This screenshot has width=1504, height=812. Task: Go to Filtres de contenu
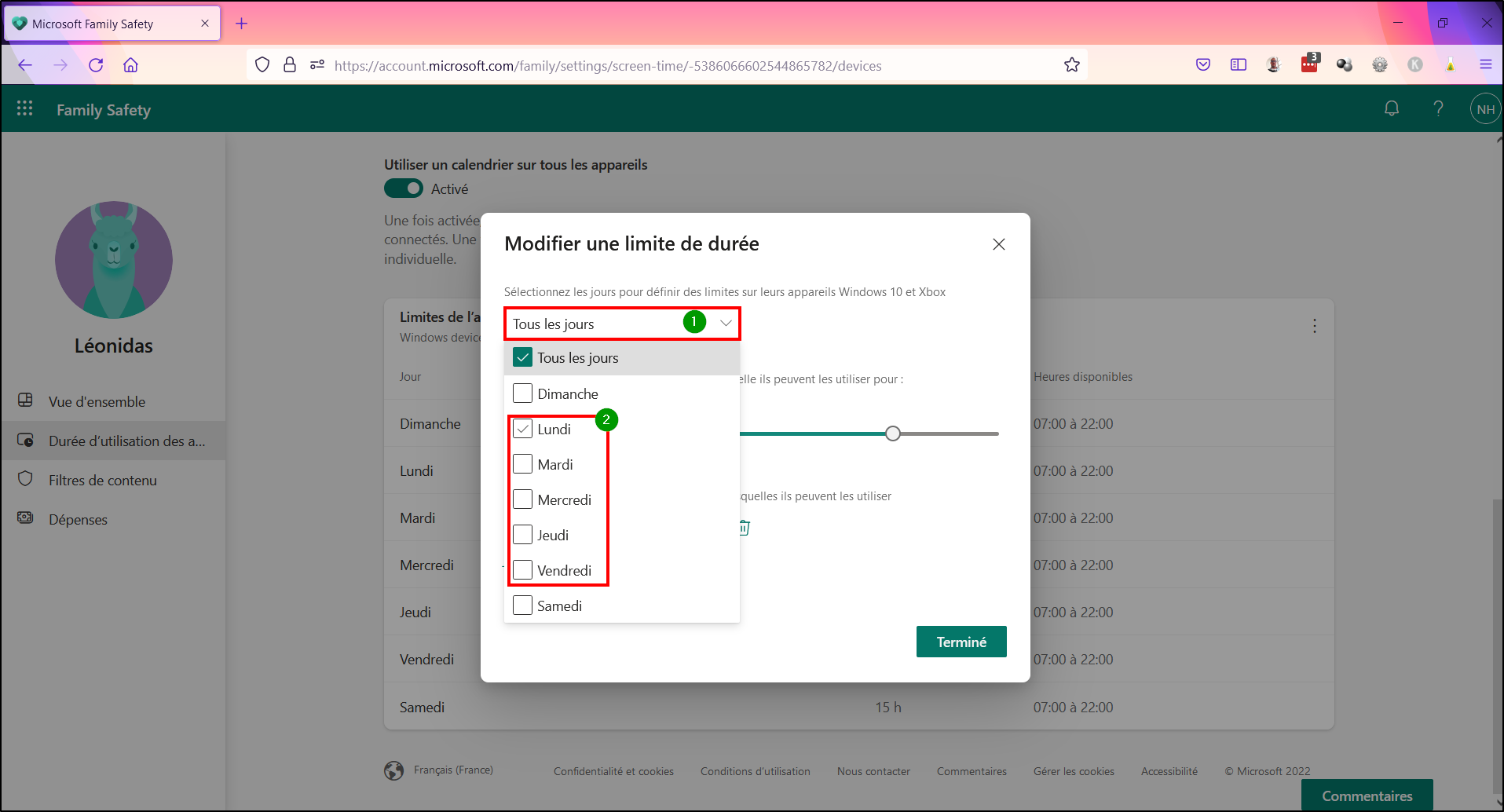click(103, 480)
